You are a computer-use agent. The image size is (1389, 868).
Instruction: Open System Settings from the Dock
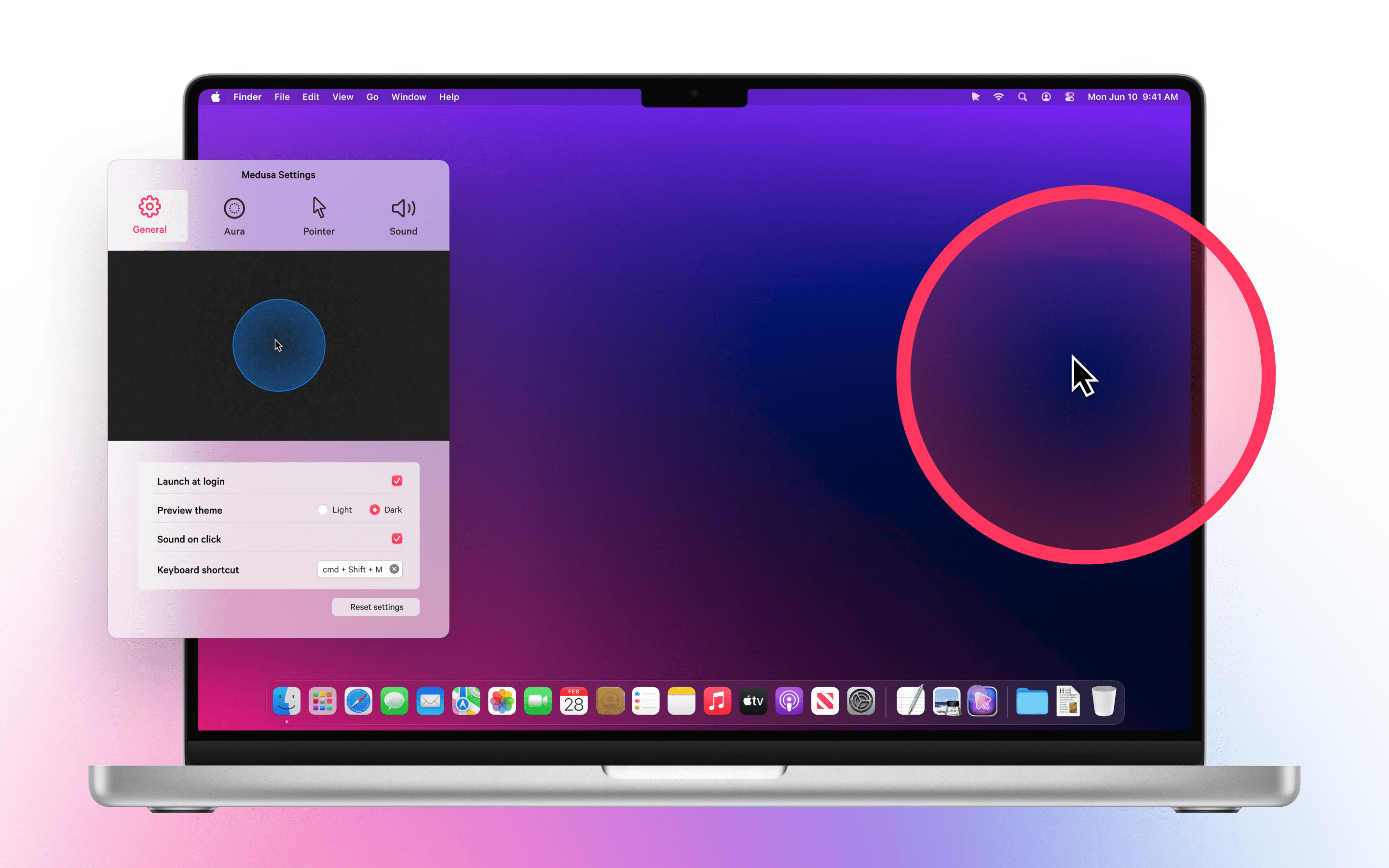[x=861, y=701]
